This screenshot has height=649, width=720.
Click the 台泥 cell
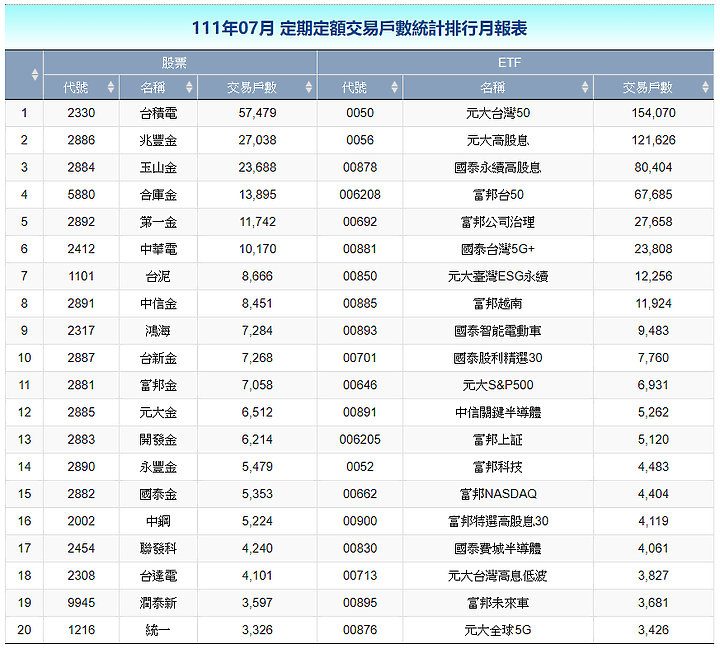[x=158, y=276]
